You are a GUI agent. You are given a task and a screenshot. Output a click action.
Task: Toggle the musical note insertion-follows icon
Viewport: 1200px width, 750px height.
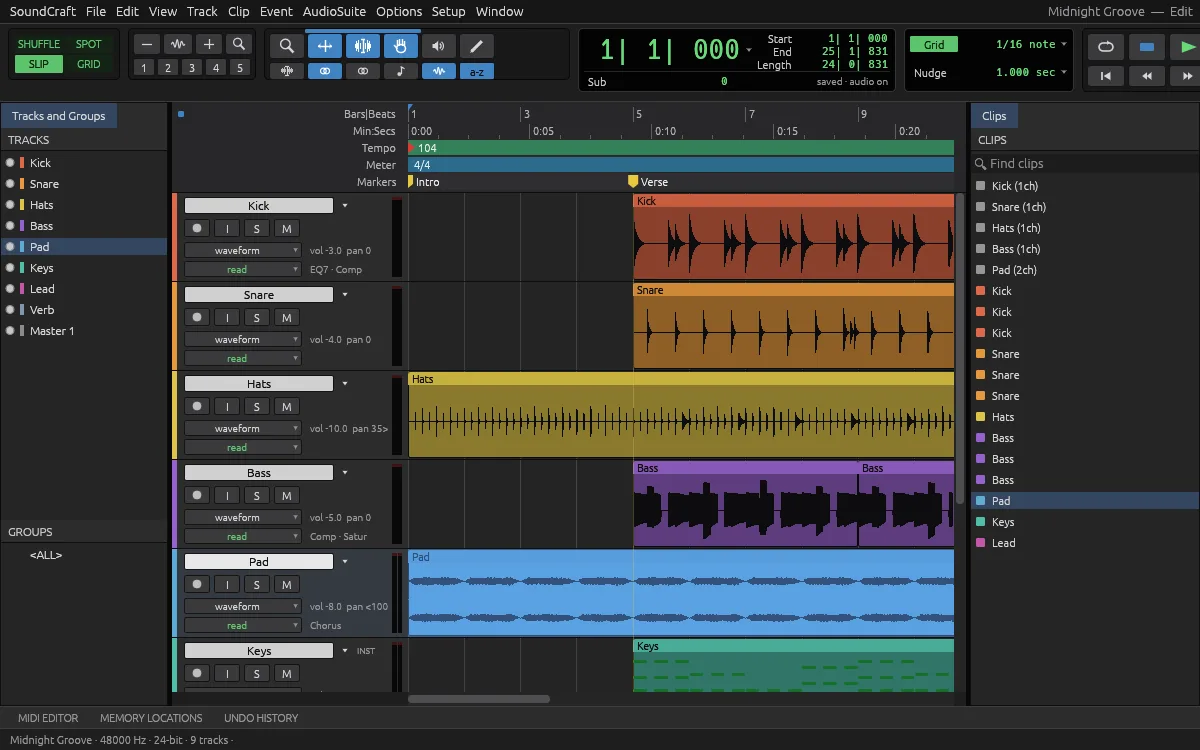401,71
